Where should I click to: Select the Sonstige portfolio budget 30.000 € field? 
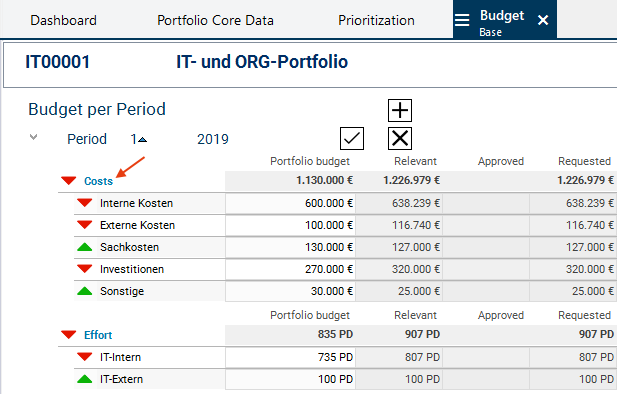(290, 291)
